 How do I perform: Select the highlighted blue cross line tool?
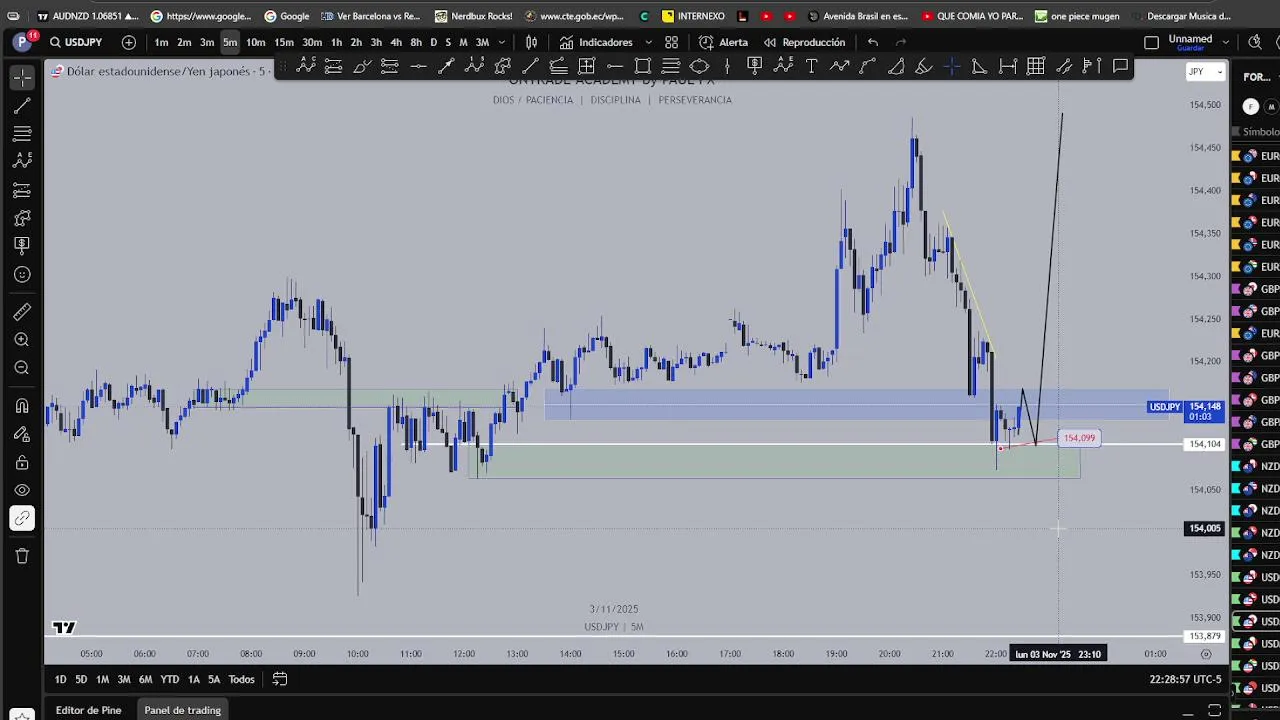[951, 66]
